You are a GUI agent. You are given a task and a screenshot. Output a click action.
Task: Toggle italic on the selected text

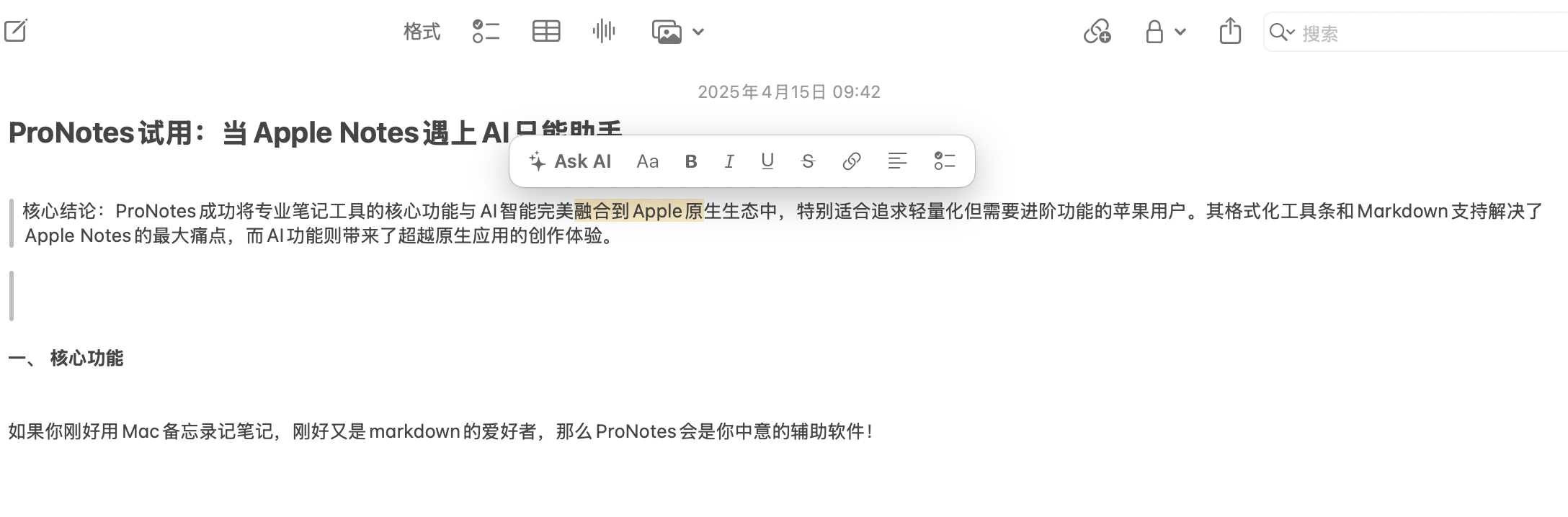729,161
